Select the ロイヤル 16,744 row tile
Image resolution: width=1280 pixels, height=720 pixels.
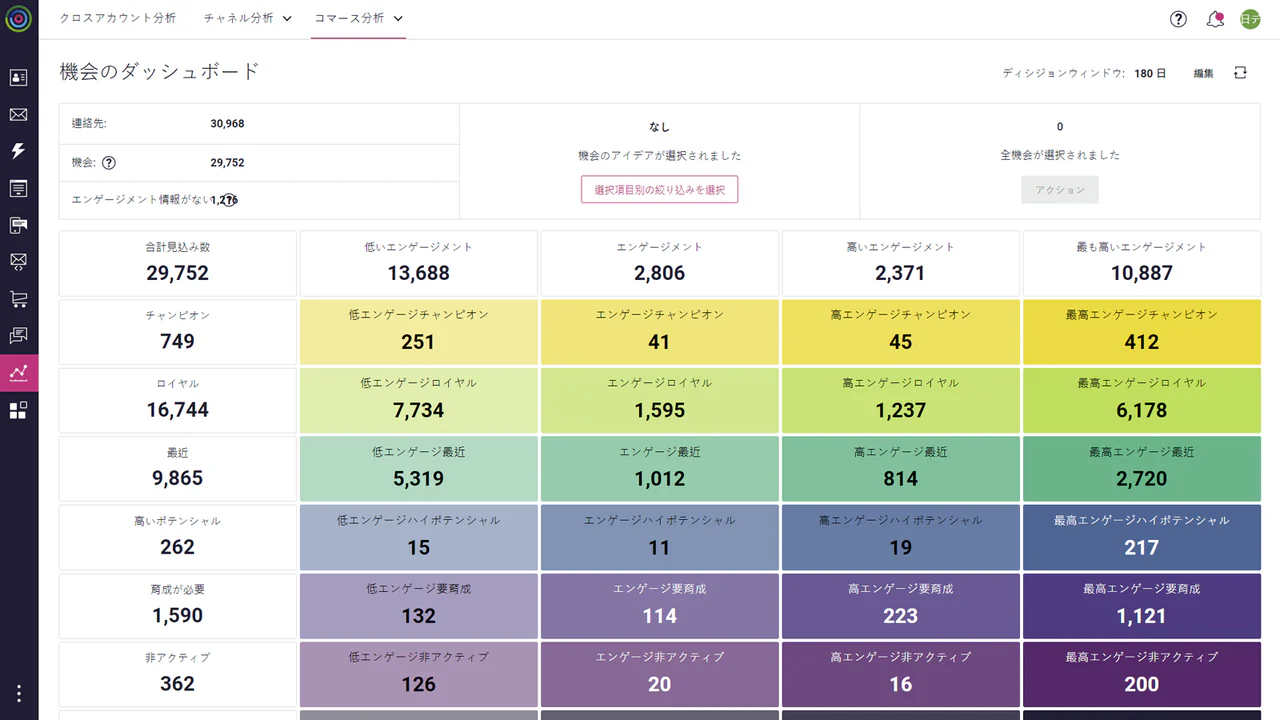click(178, 400)
